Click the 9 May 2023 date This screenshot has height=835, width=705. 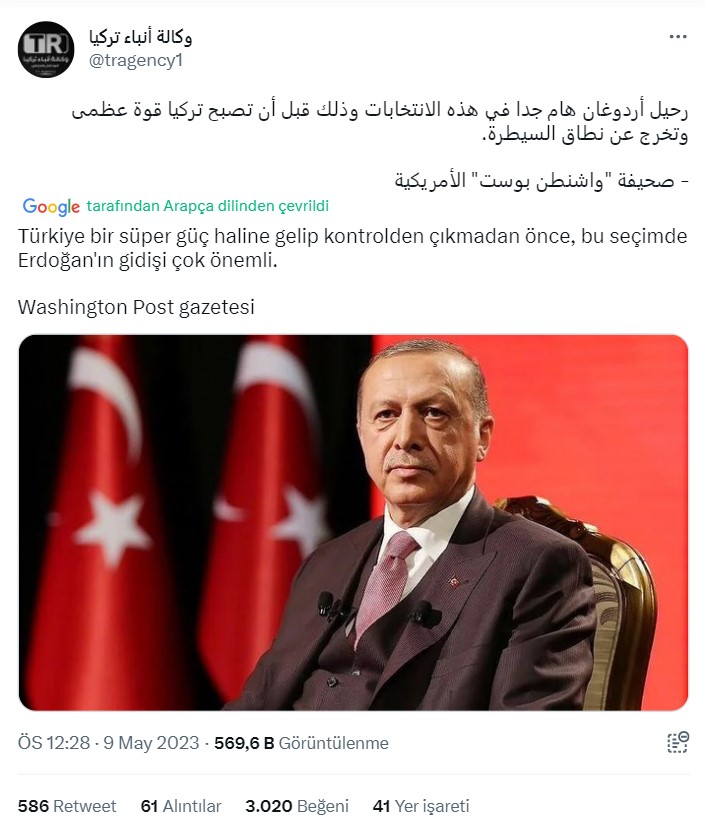tap(151, 743)
